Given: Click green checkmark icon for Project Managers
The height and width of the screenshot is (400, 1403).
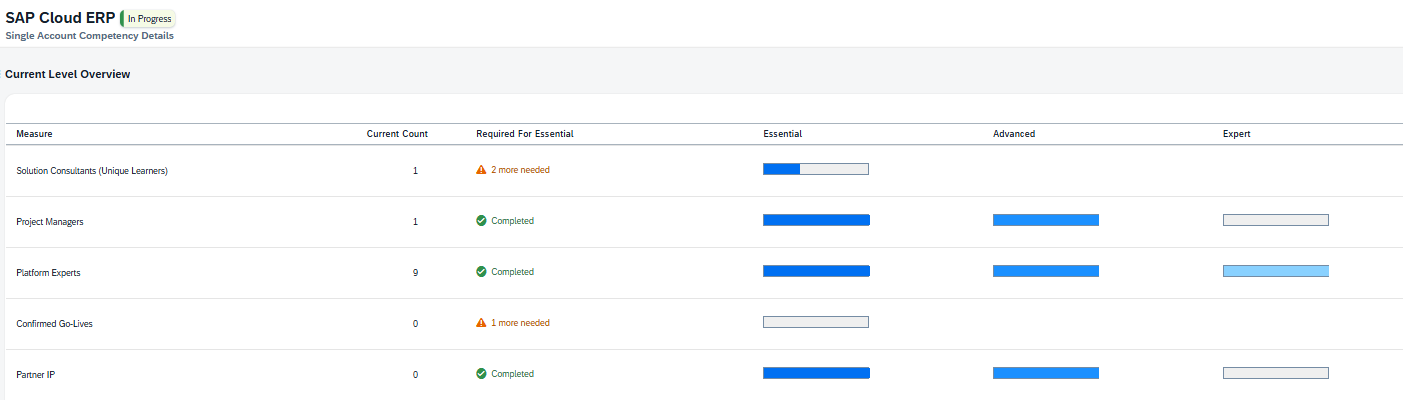Looking at the screenshot, I should point(481,221).
